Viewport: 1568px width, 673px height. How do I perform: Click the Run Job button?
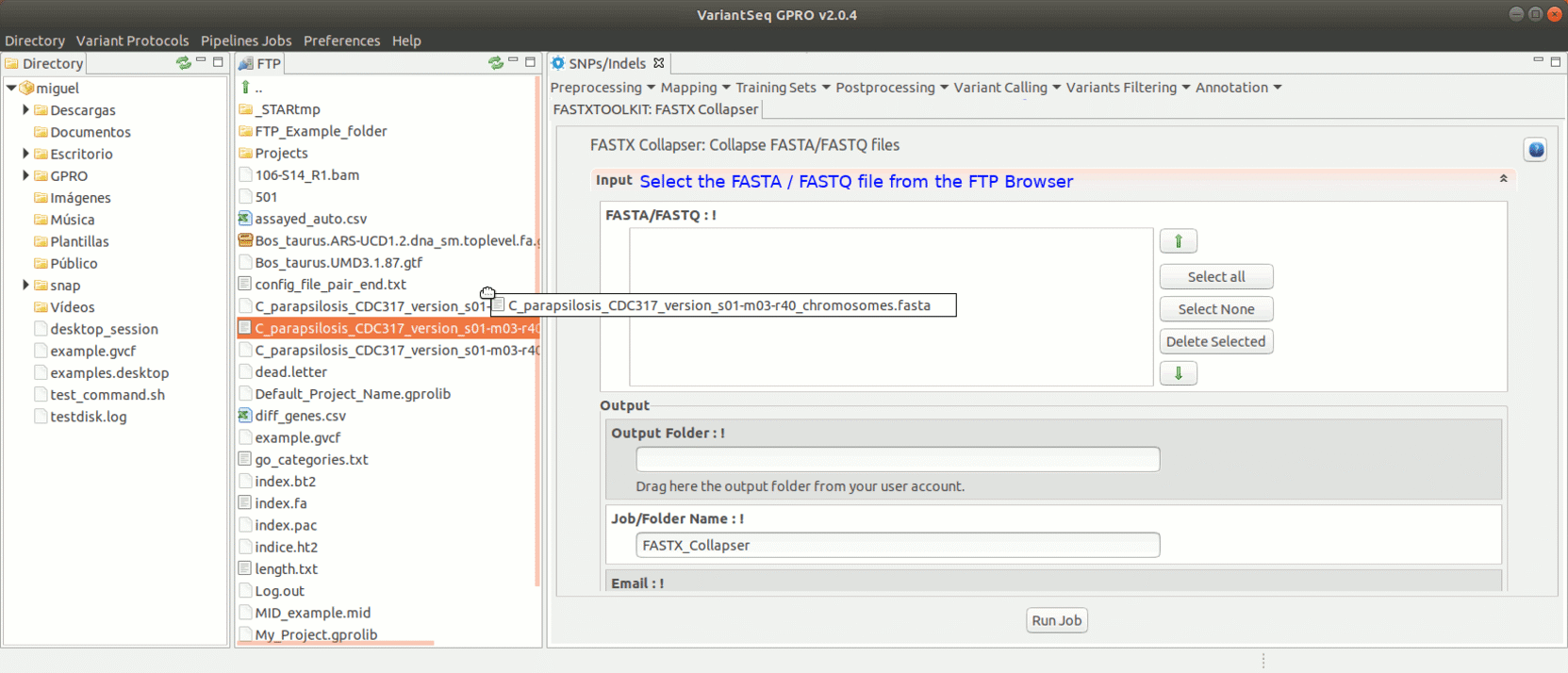tap(1056, 620)
